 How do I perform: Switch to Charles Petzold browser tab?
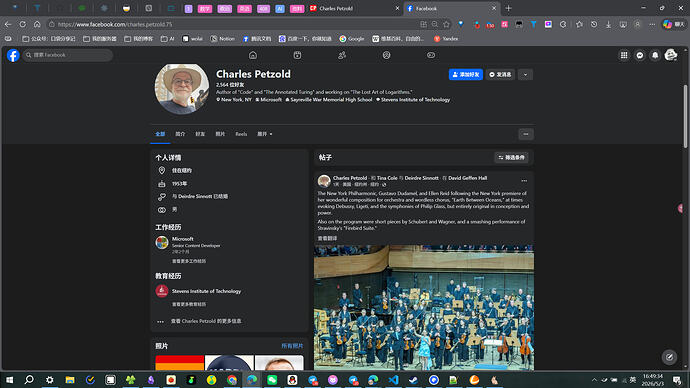point(354,8)
